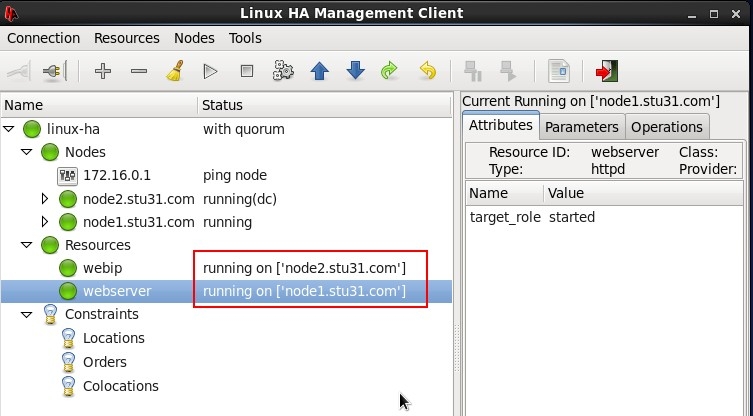753x416 pixels.
Task: Open the Nodes menu
Action: tap(194, 38)
